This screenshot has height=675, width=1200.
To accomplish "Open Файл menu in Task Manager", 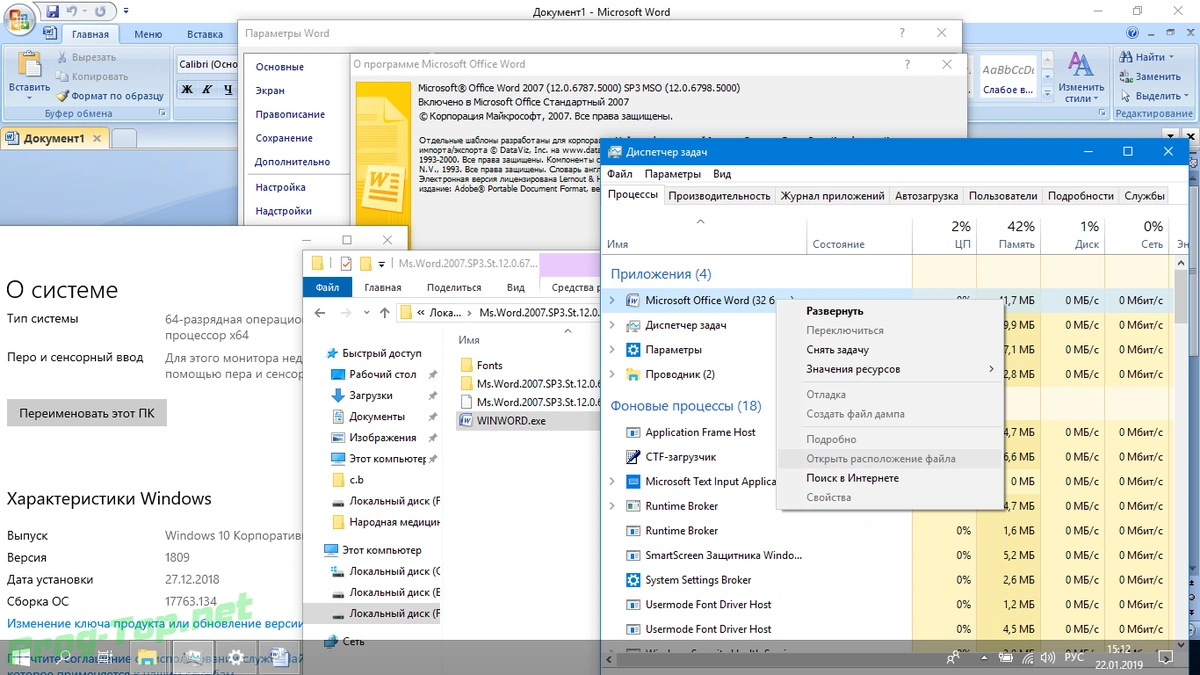I will 619,174.
